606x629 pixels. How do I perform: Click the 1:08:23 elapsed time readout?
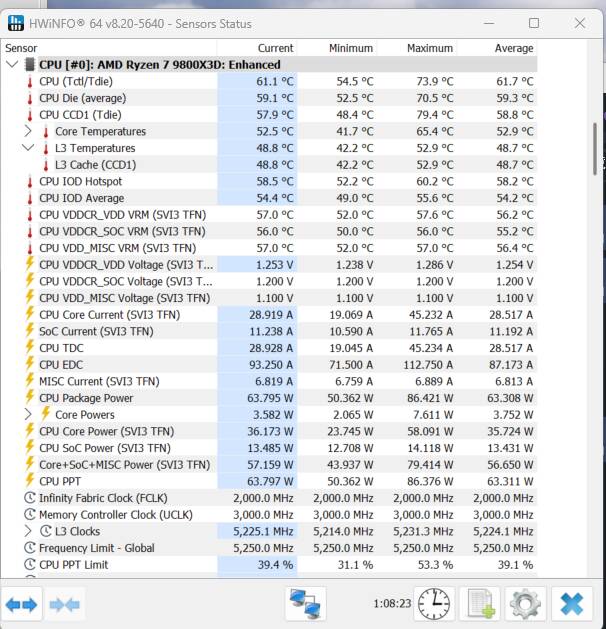[x=392, y=603]
